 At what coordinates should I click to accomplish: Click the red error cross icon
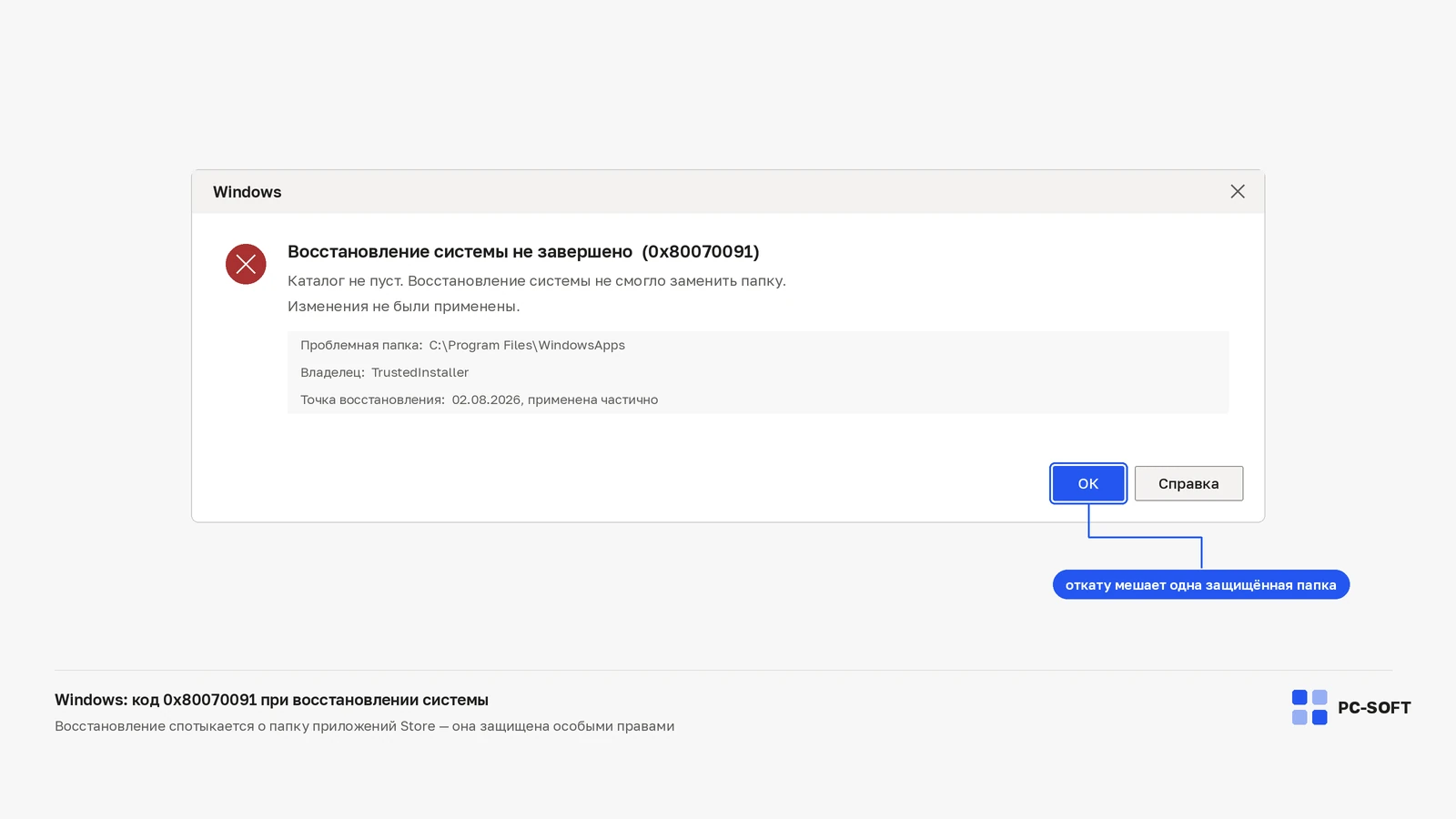pos(246,264)
